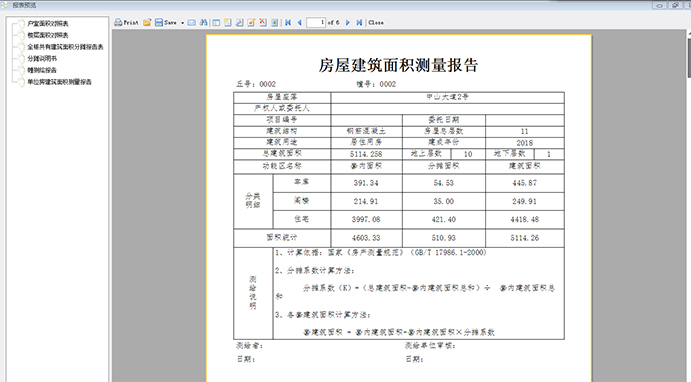Screen dimensions: 691x382
Task: Click the statistics total 5114.26
Action: [524, 238]
